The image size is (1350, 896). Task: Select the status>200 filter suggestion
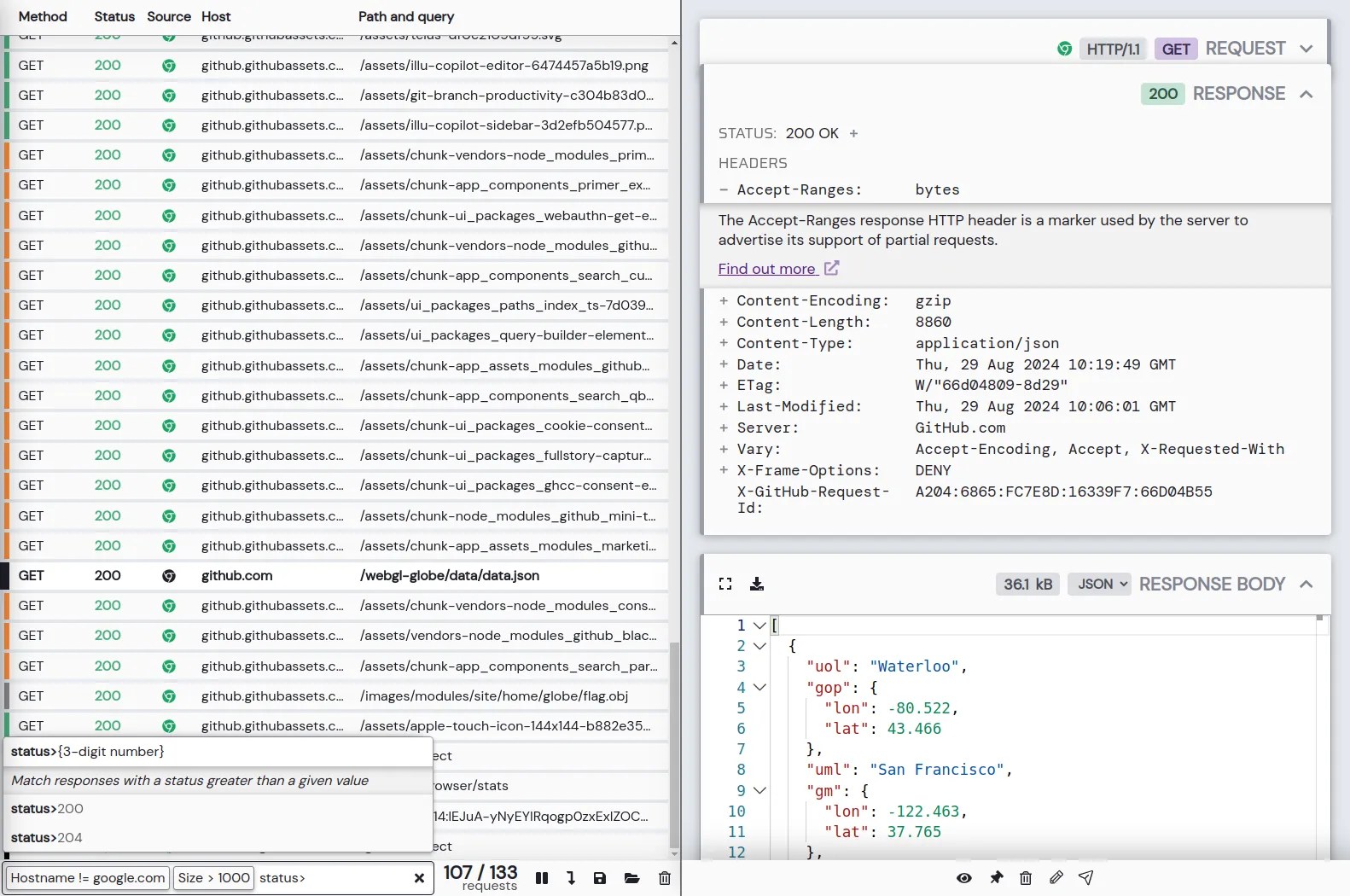point(218,808)
